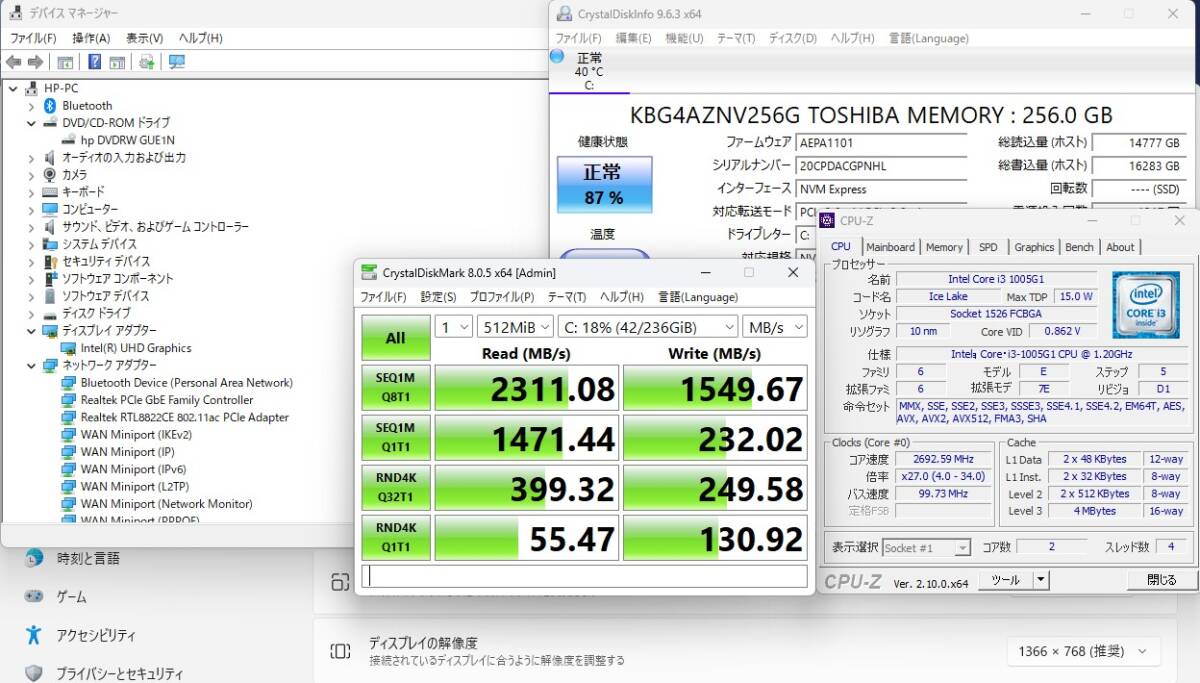
Task: Click the Intel Core i3 logo in CPU-Z
Action: [1146, 305]
